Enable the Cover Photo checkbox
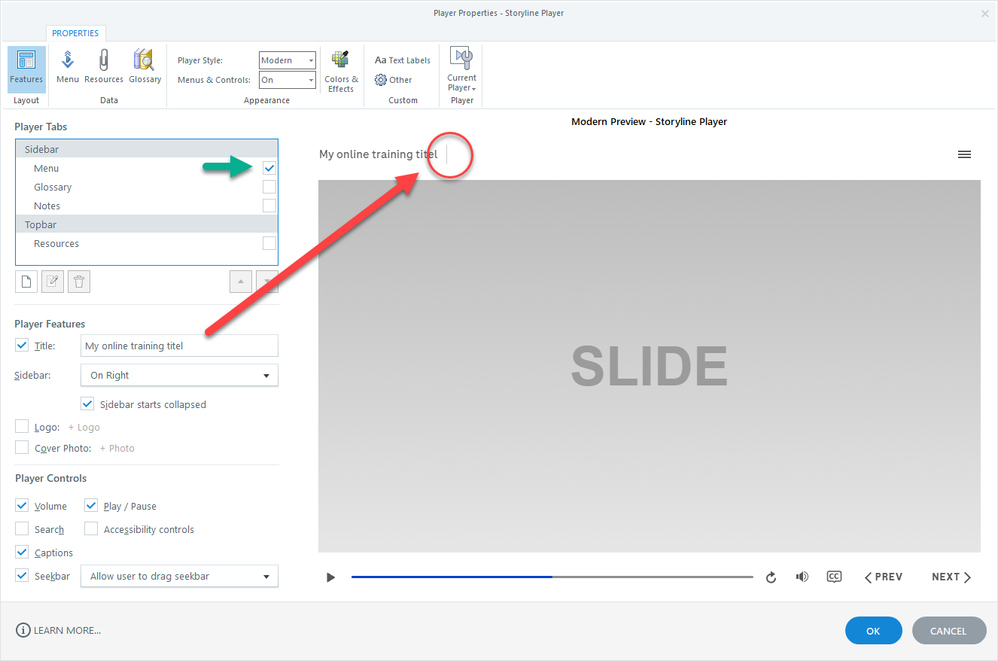The image size is (998, 661). click(x=22, y=447)
